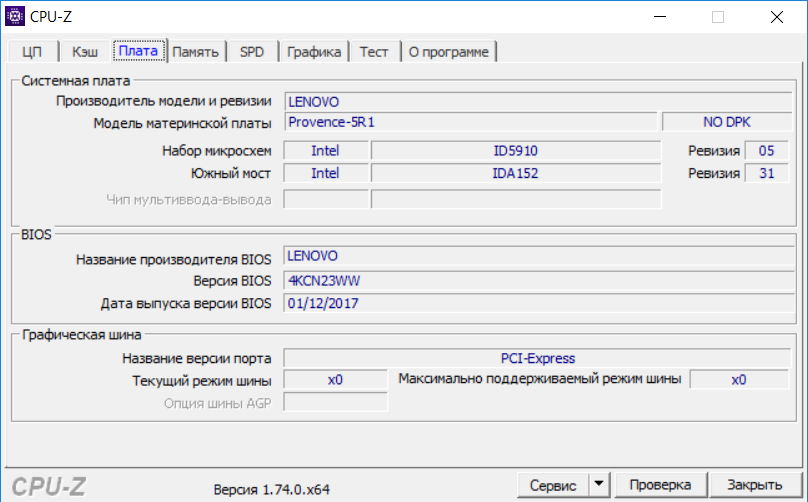Click the empty Опция шины AGP field

coord(335,403)
